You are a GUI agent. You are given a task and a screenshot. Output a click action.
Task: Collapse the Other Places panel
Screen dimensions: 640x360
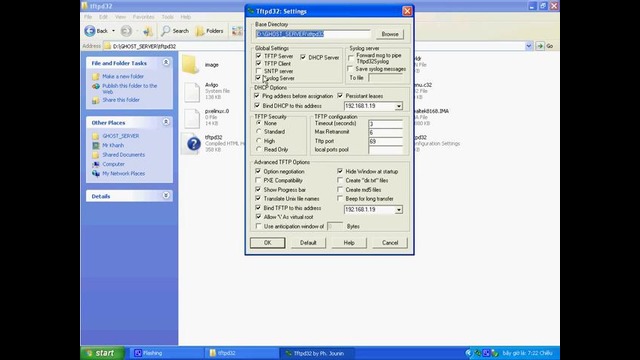[x=166, y=122]
